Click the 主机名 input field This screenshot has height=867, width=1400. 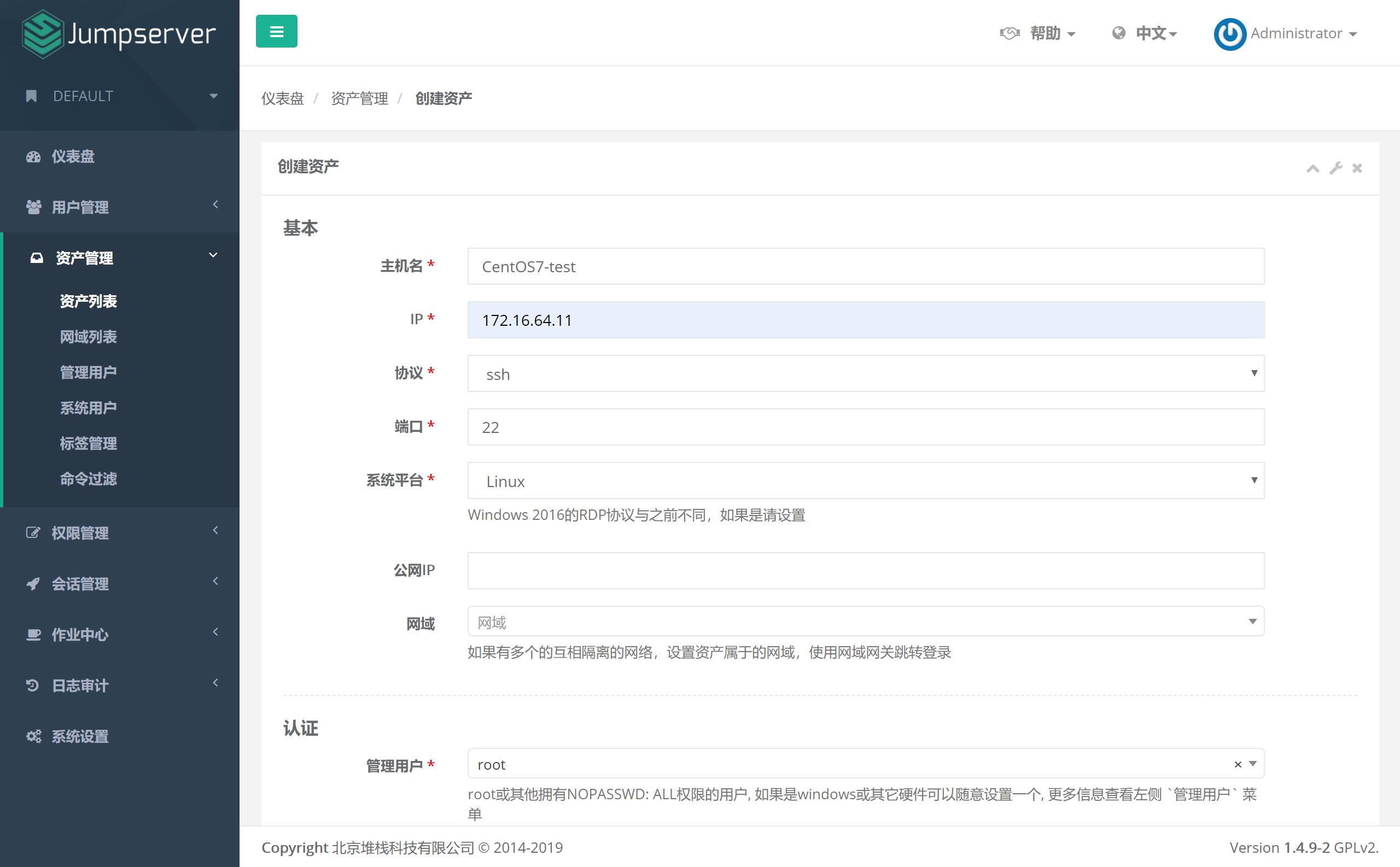[x=866, y=266]
